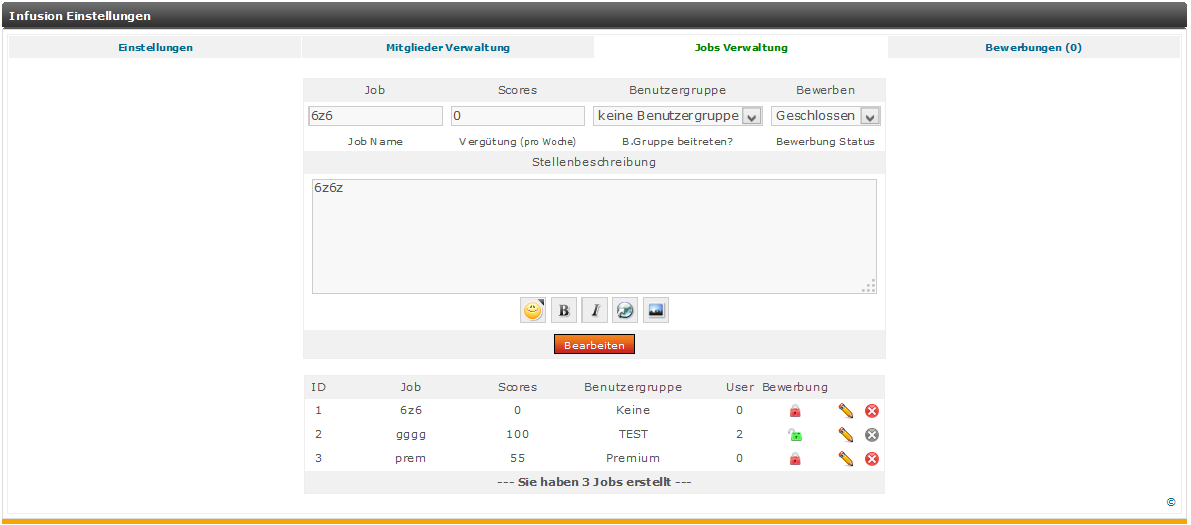1191x525 pixels.
Task: Click the Scores input field
Action: (x=518, y=115)
